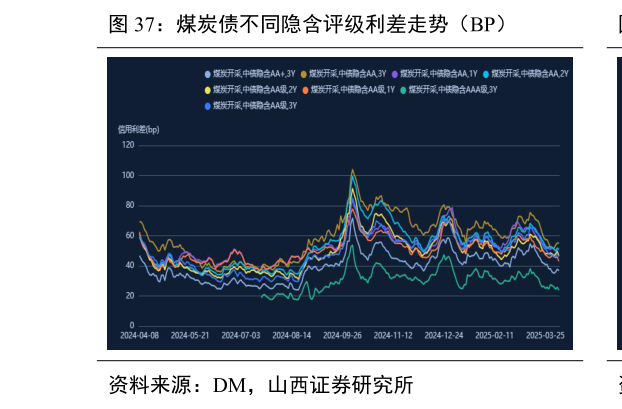622x409 pixels.
Task: Click the green dot for AAA级,3Y series
Action: [403, 90]
